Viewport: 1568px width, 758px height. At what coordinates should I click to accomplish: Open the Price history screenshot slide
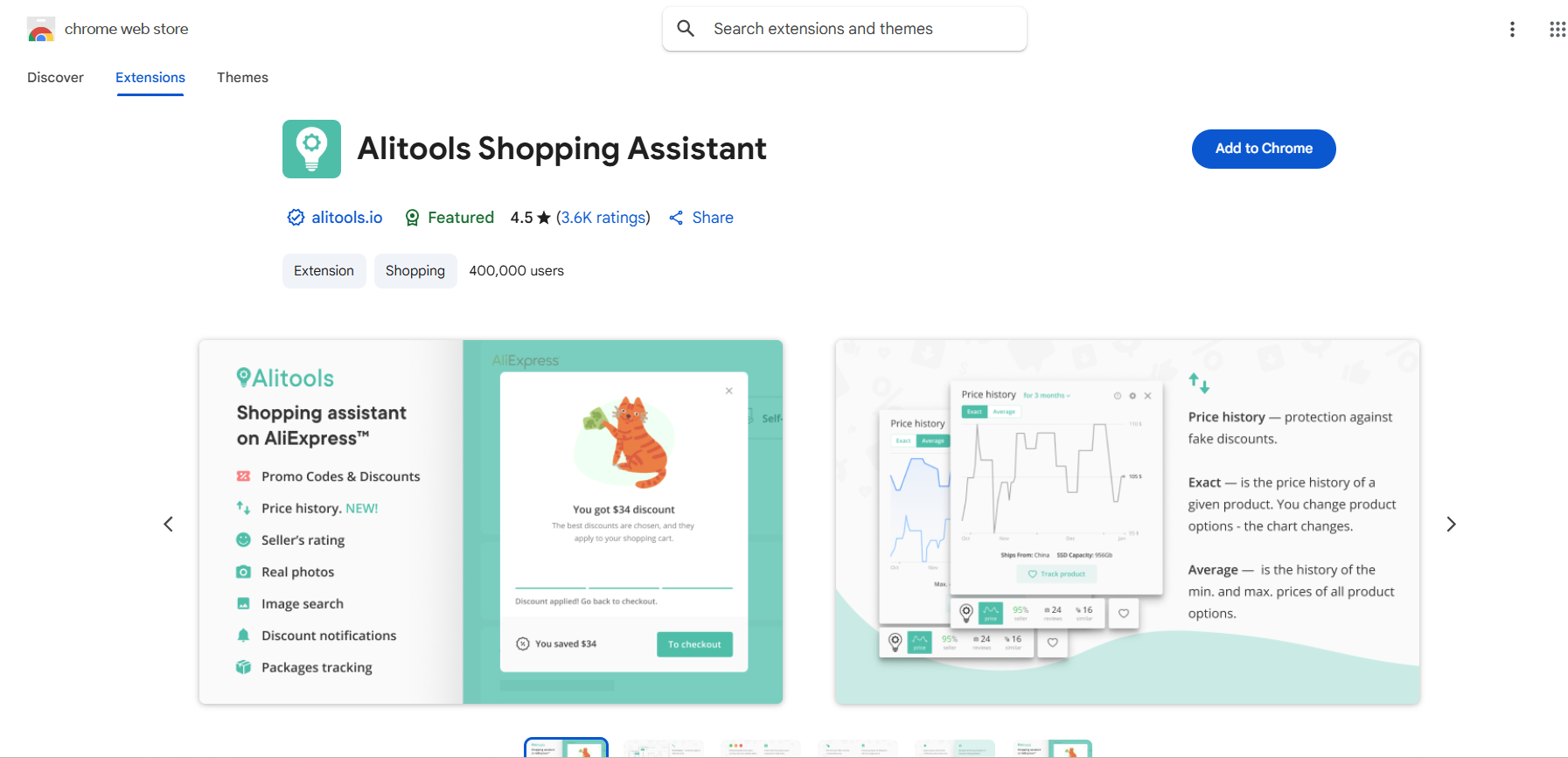click(1127, 522)
